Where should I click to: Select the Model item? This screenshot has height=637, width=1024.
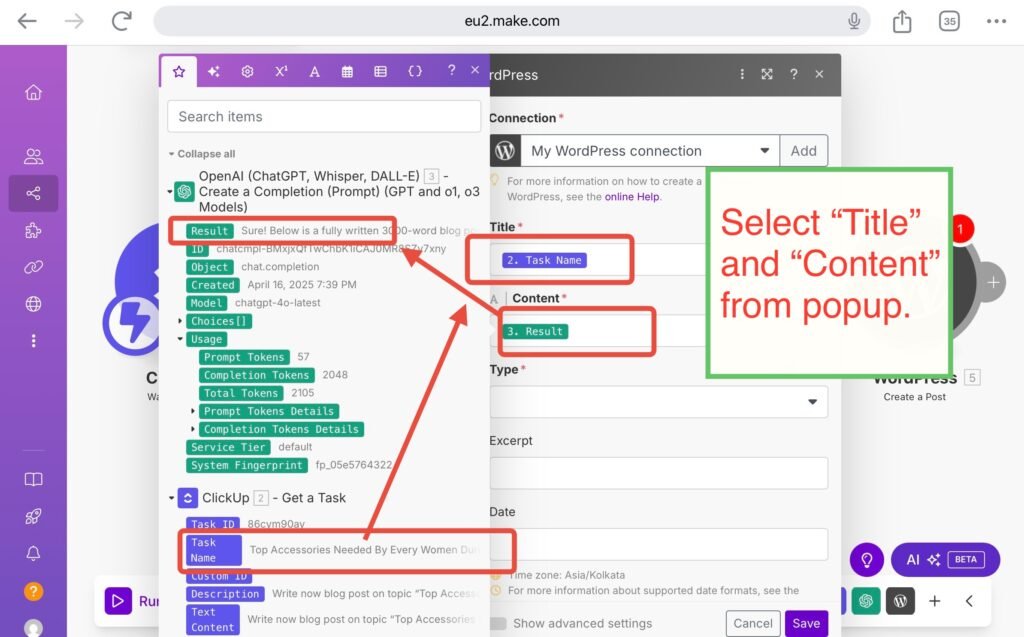[x=206, y=303]
